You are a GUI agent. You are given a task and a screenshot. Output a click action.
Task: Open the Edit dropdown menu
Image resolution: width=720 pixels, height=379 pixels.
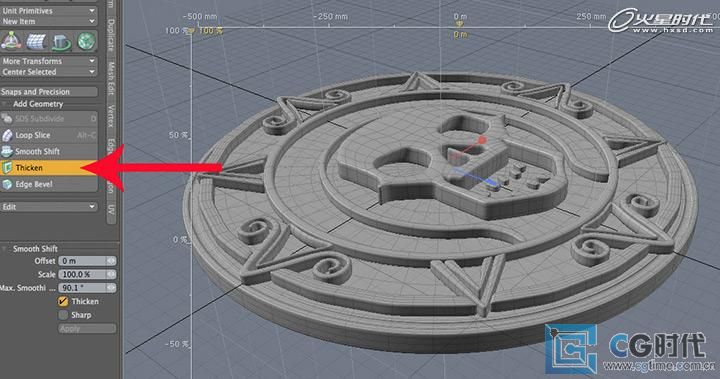pyautogui.click(x=49, y=207)
